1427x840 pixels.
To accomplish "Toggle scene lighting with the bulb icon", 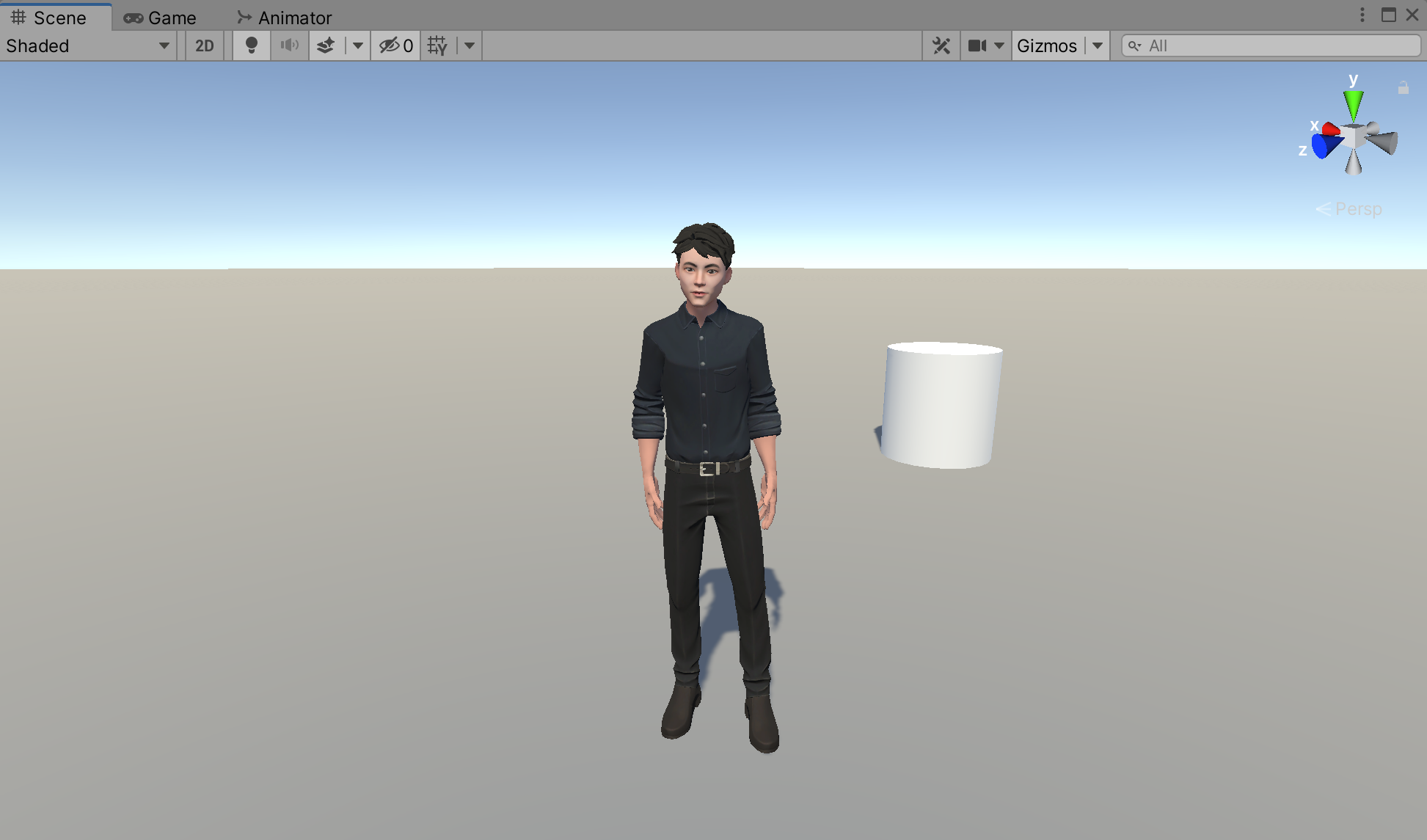I will 252,45.
